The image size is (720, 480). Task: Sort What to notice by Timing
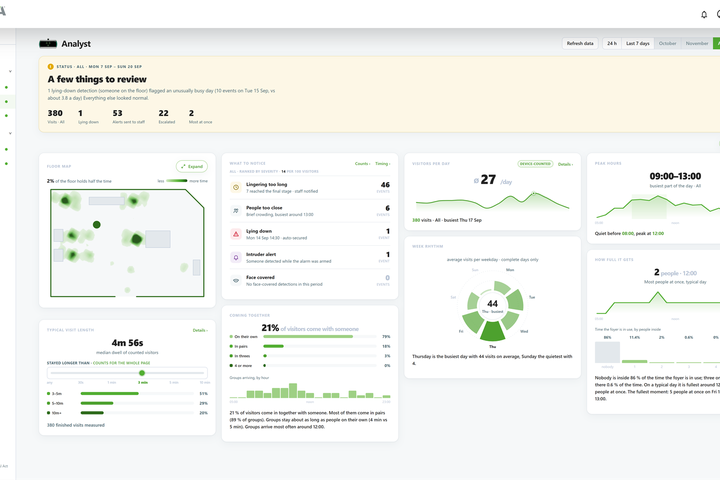[382, 164]
